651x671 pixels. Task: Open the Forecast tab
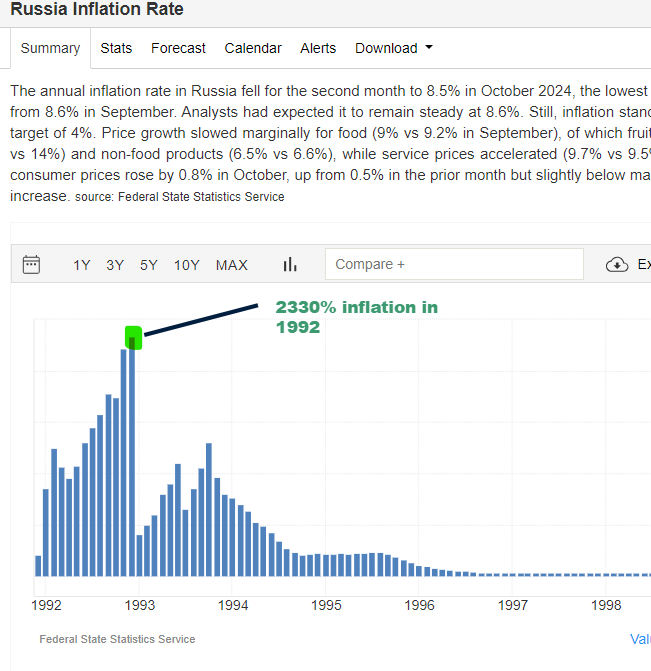tap(178, 48)
